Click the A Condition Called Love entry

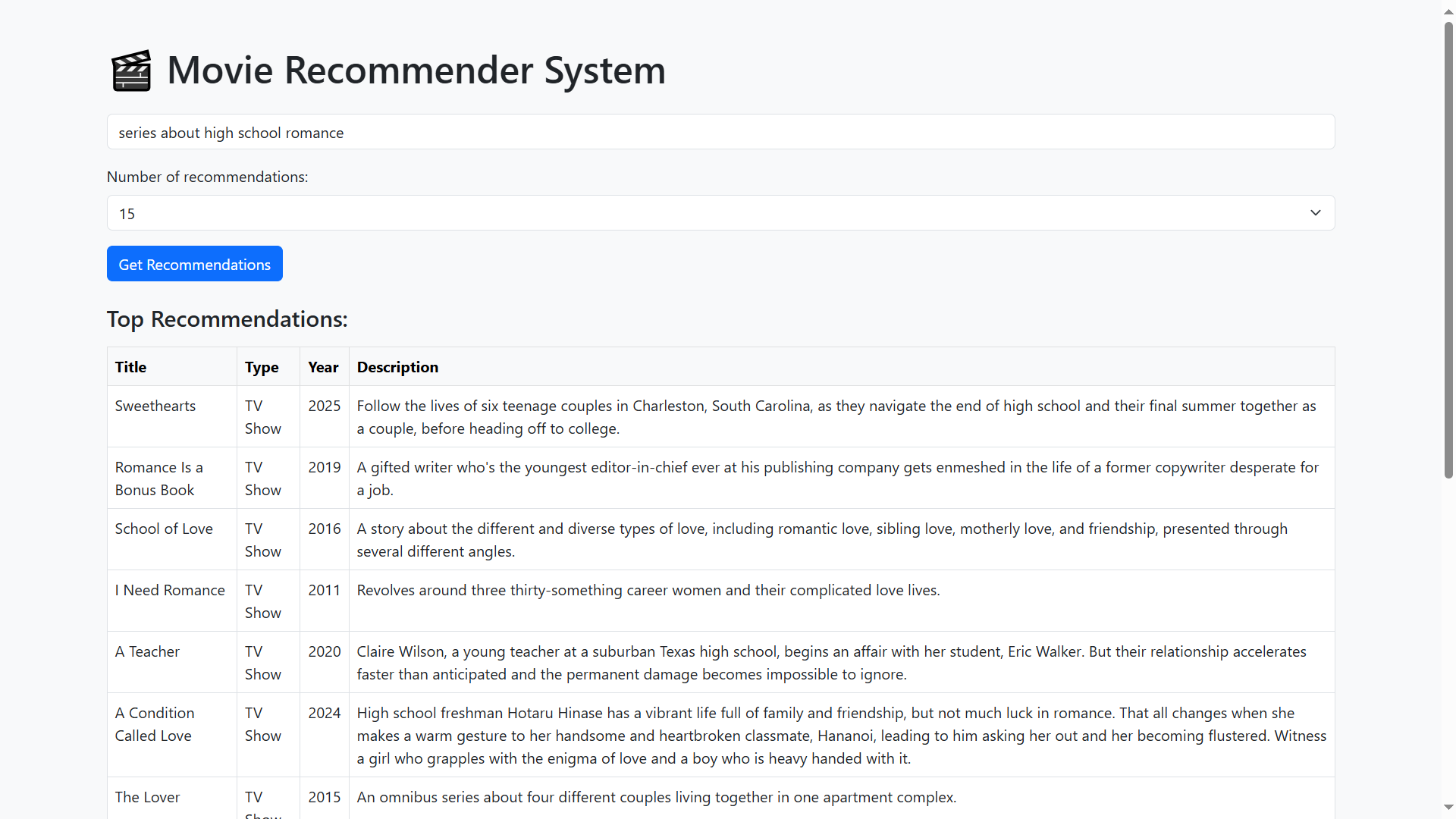click(x=154, y=724)
